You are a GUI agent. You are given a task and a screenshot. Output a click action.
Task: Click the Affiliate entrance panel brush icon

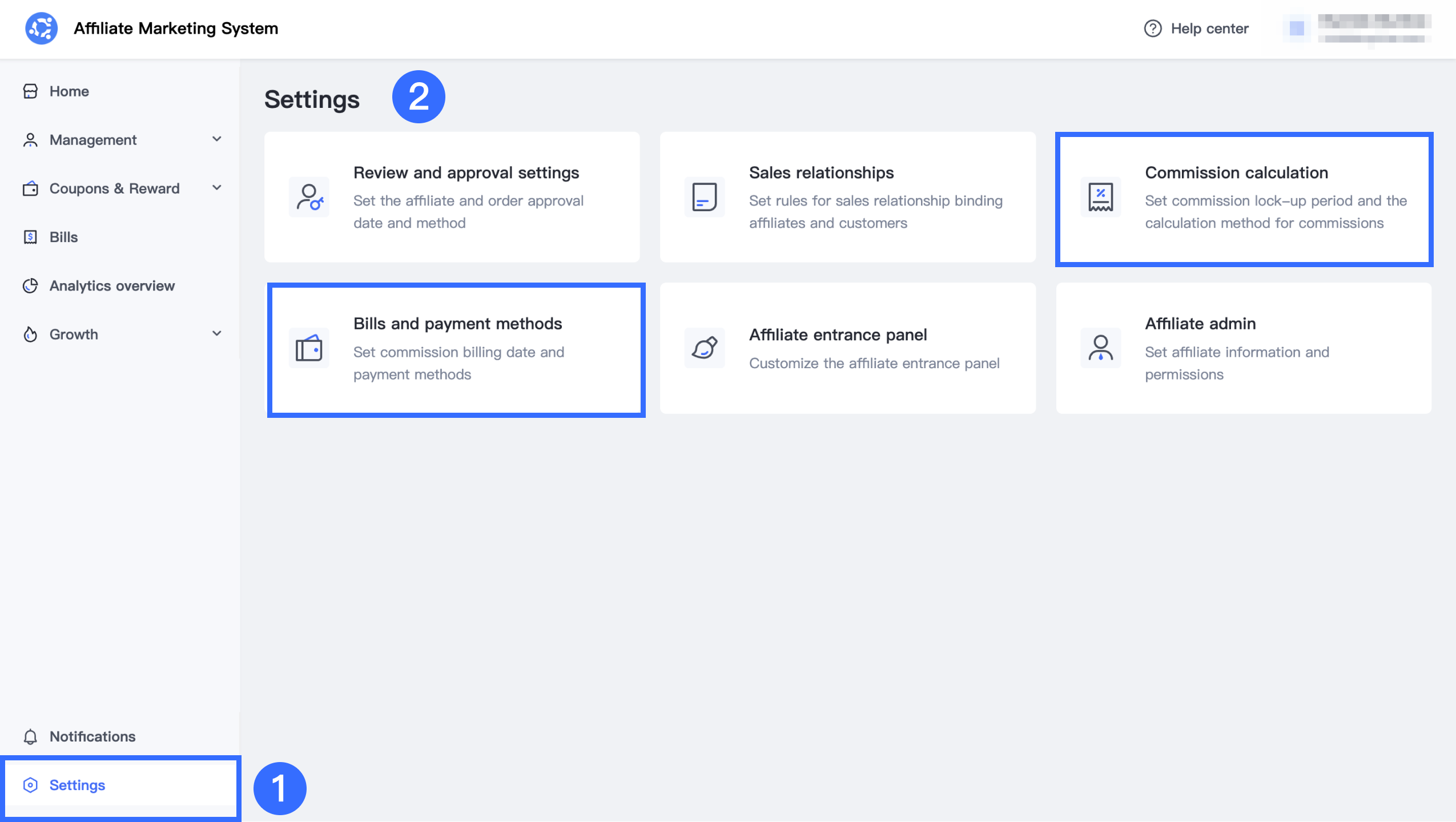[704, 348]
